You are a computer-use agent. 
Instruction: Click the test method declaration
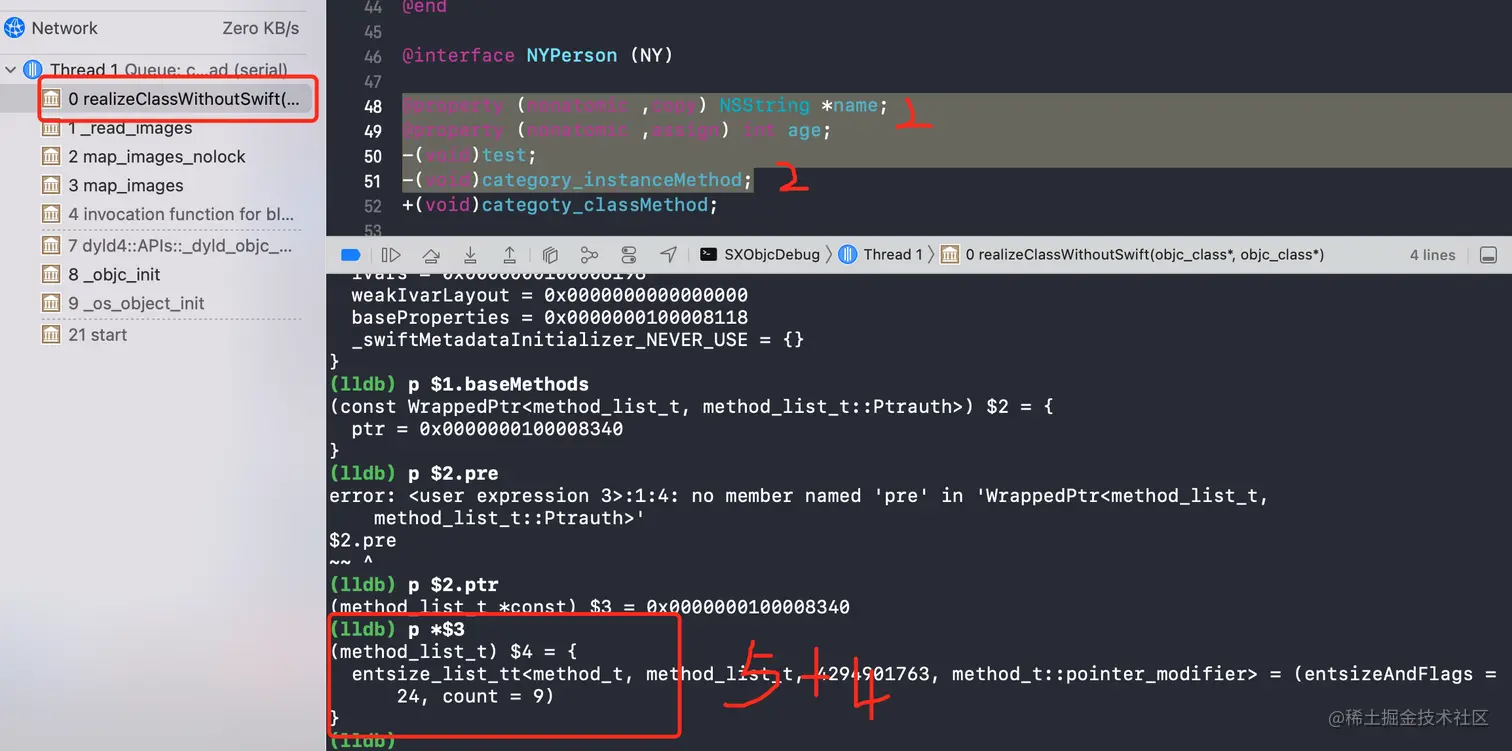[x=469, y=156]
